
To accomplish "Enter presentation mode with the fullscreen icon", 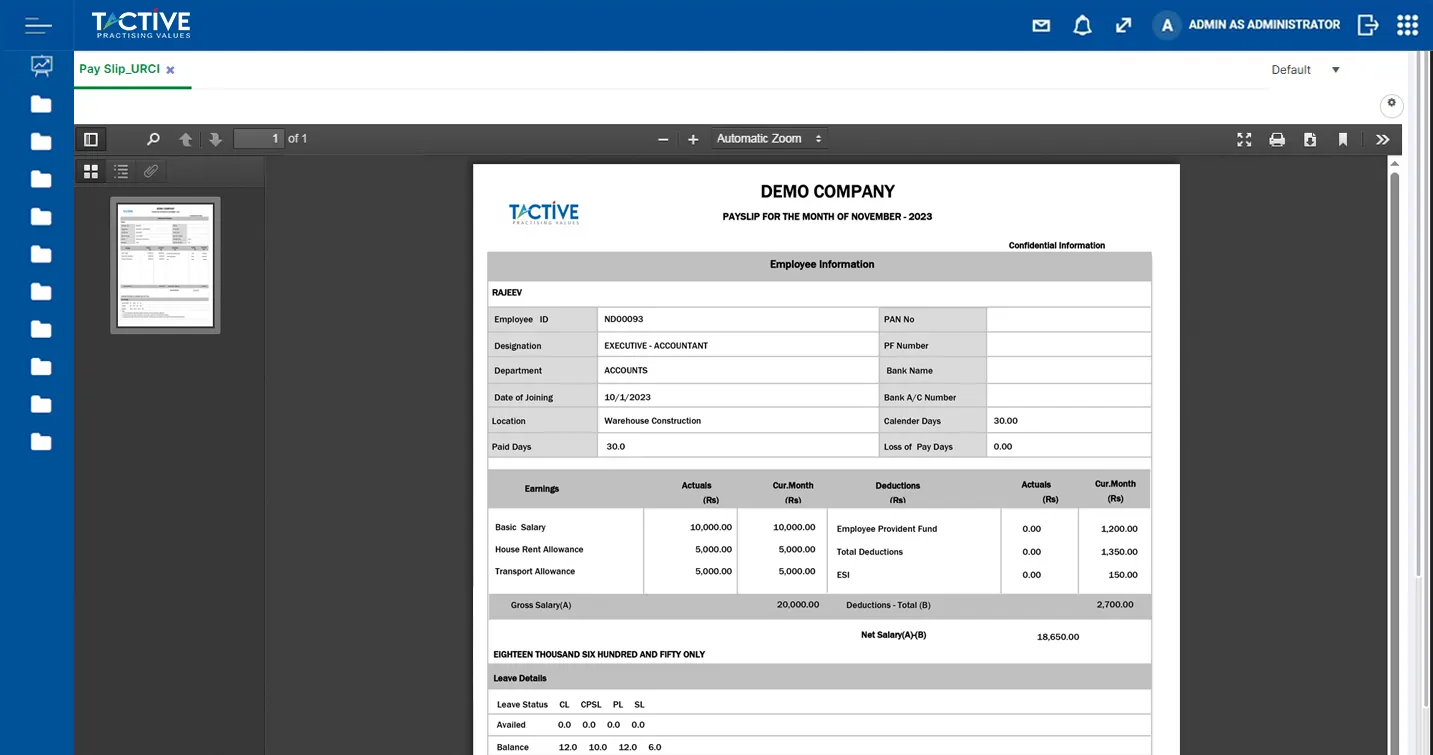I will pyautogui.click(x=1243, y=139).
